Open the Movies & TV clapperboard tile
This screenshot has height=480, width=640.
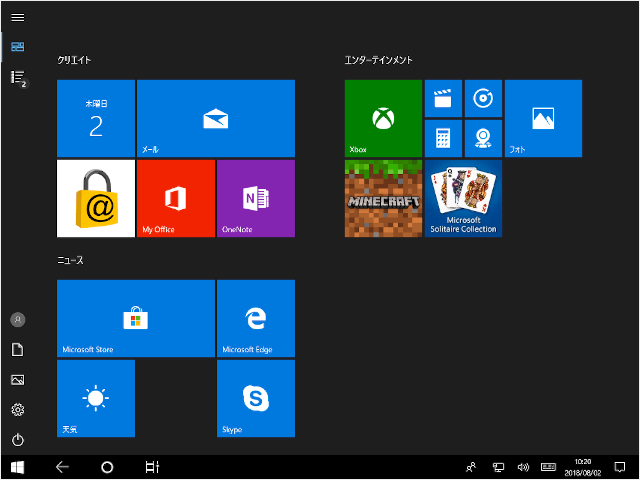pos(443,98)
